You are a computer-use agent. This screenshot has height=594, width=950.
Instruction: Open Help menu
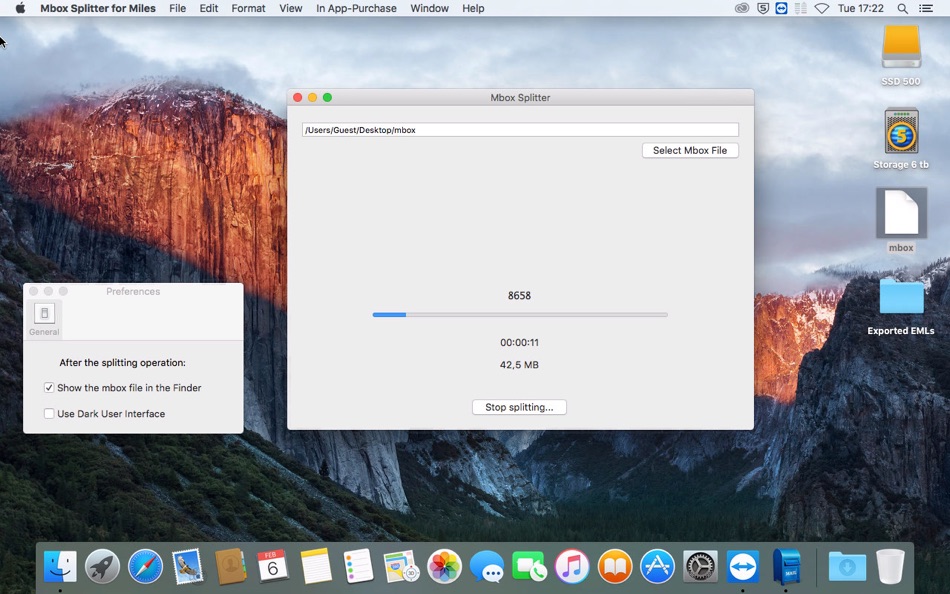[473, 8]
